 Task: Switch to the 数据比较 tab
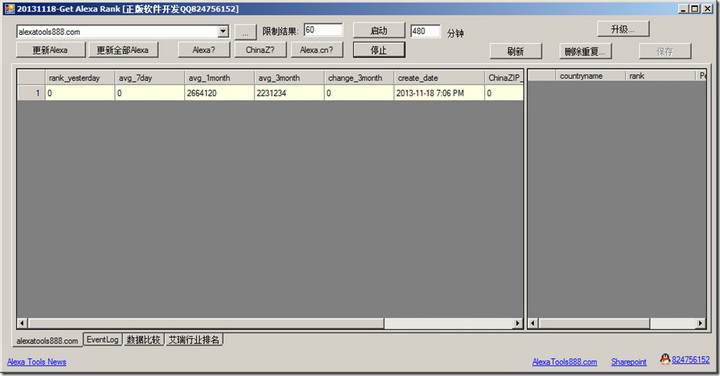[x=144, y=340]
